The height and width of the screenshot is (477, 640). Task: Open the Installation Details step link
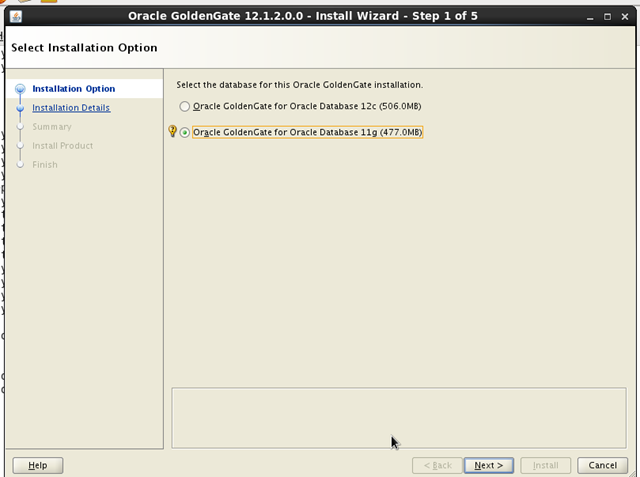(x=71, y=108)
